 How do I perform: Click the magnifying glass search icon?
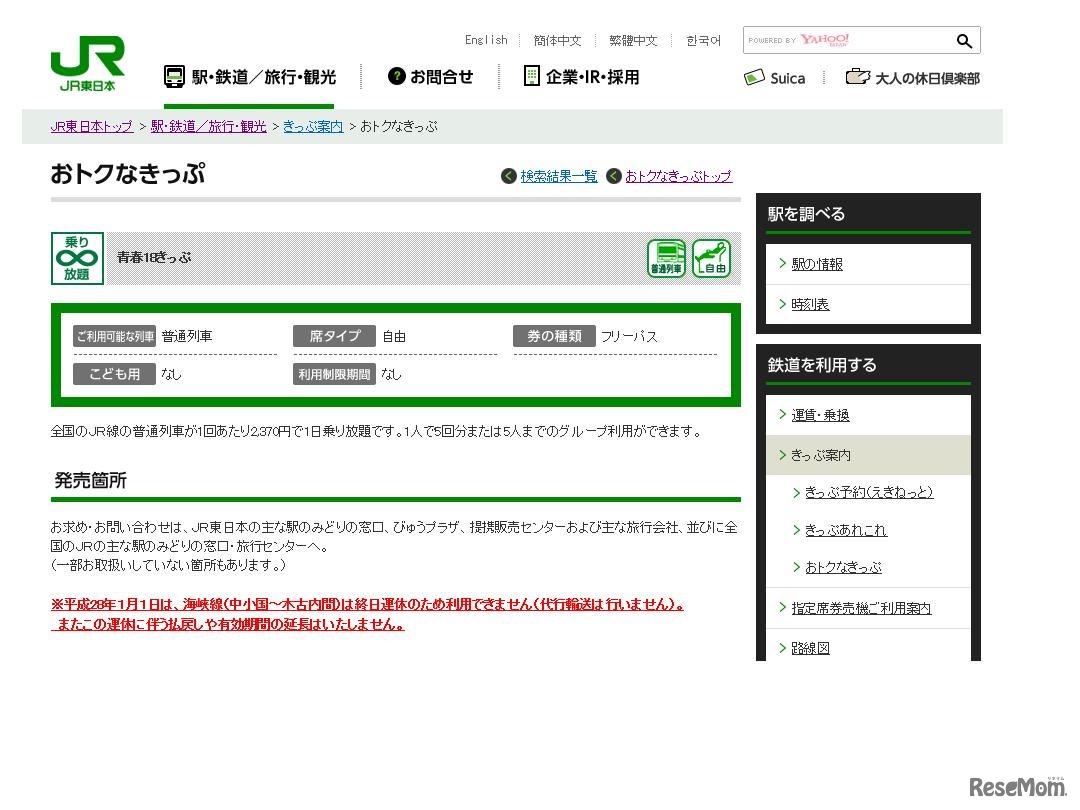point(963,41)
